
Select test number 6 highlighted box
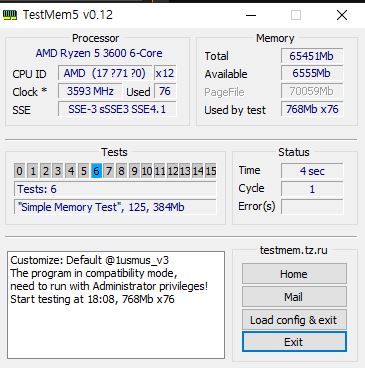click(96, 171)
